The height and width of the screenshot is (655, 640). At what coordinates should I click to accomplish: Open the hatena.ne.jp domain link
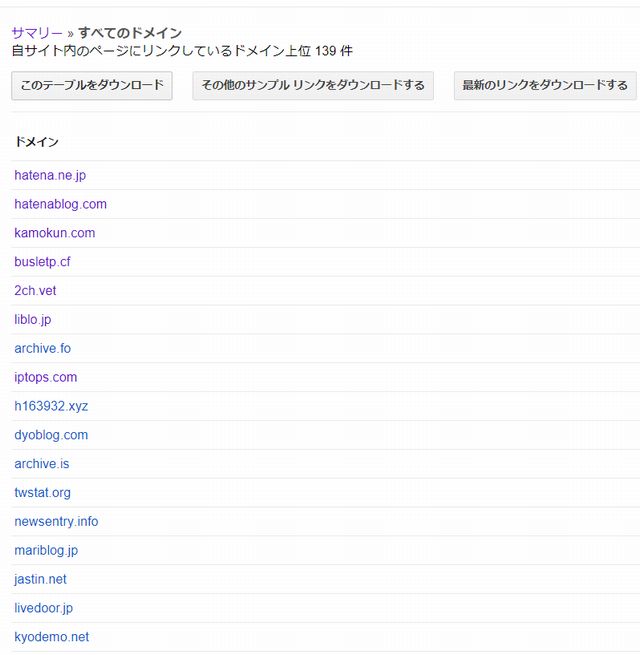[50, 175]
